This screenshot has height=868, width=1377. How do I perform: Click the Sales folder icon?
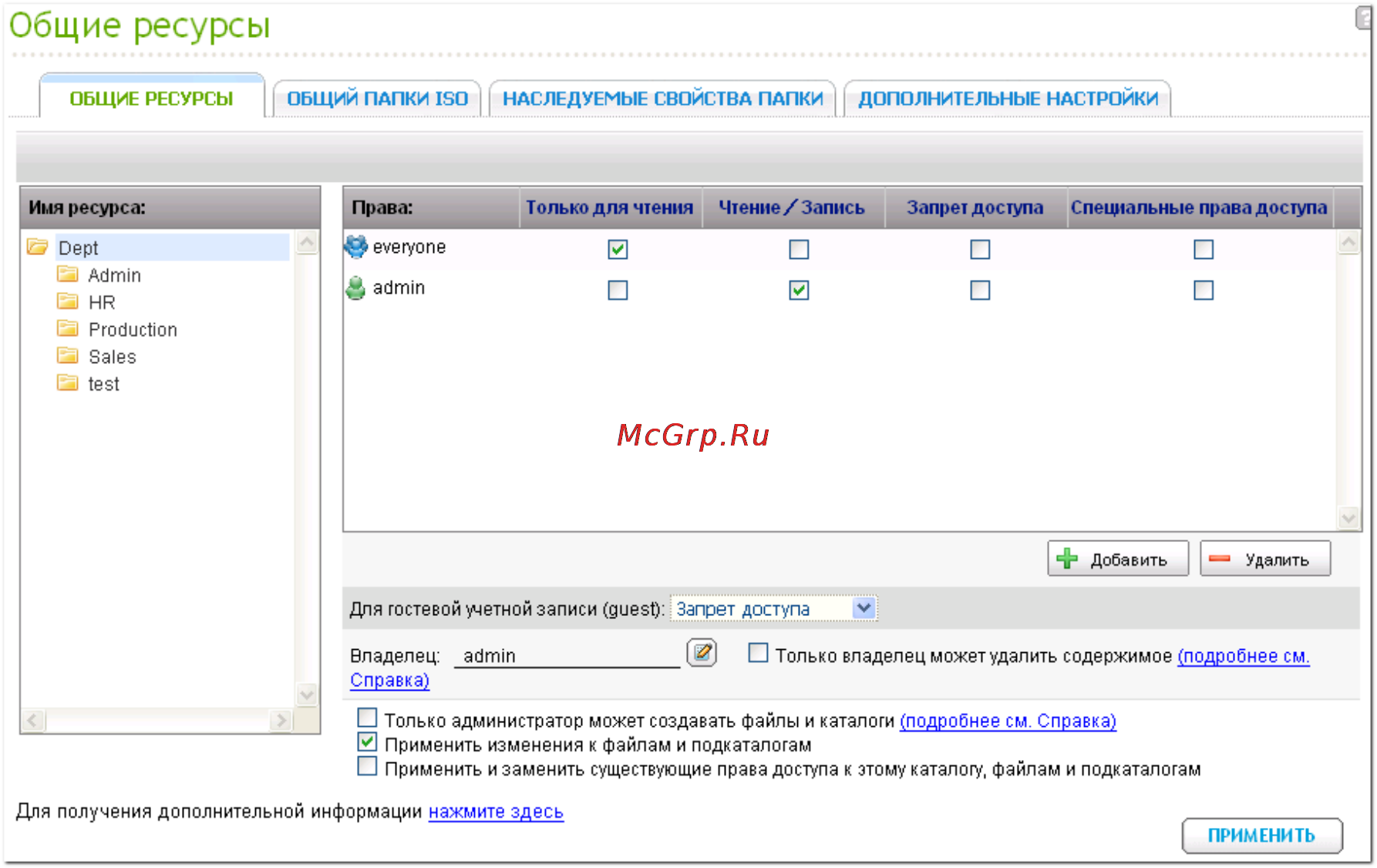68,355
